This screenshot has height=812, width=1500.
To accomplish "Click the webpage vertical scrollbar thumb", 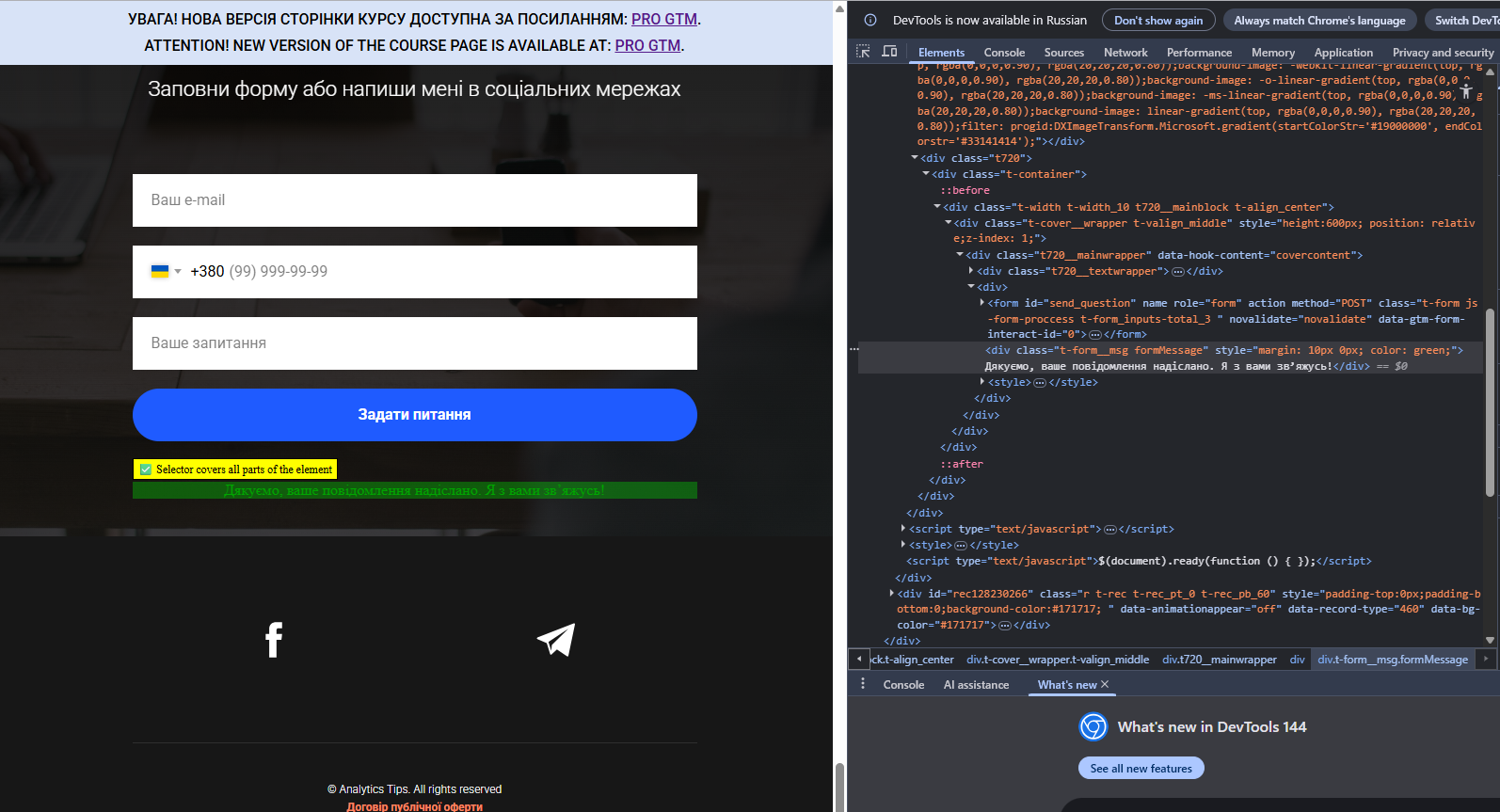I will tap(839, 787).
